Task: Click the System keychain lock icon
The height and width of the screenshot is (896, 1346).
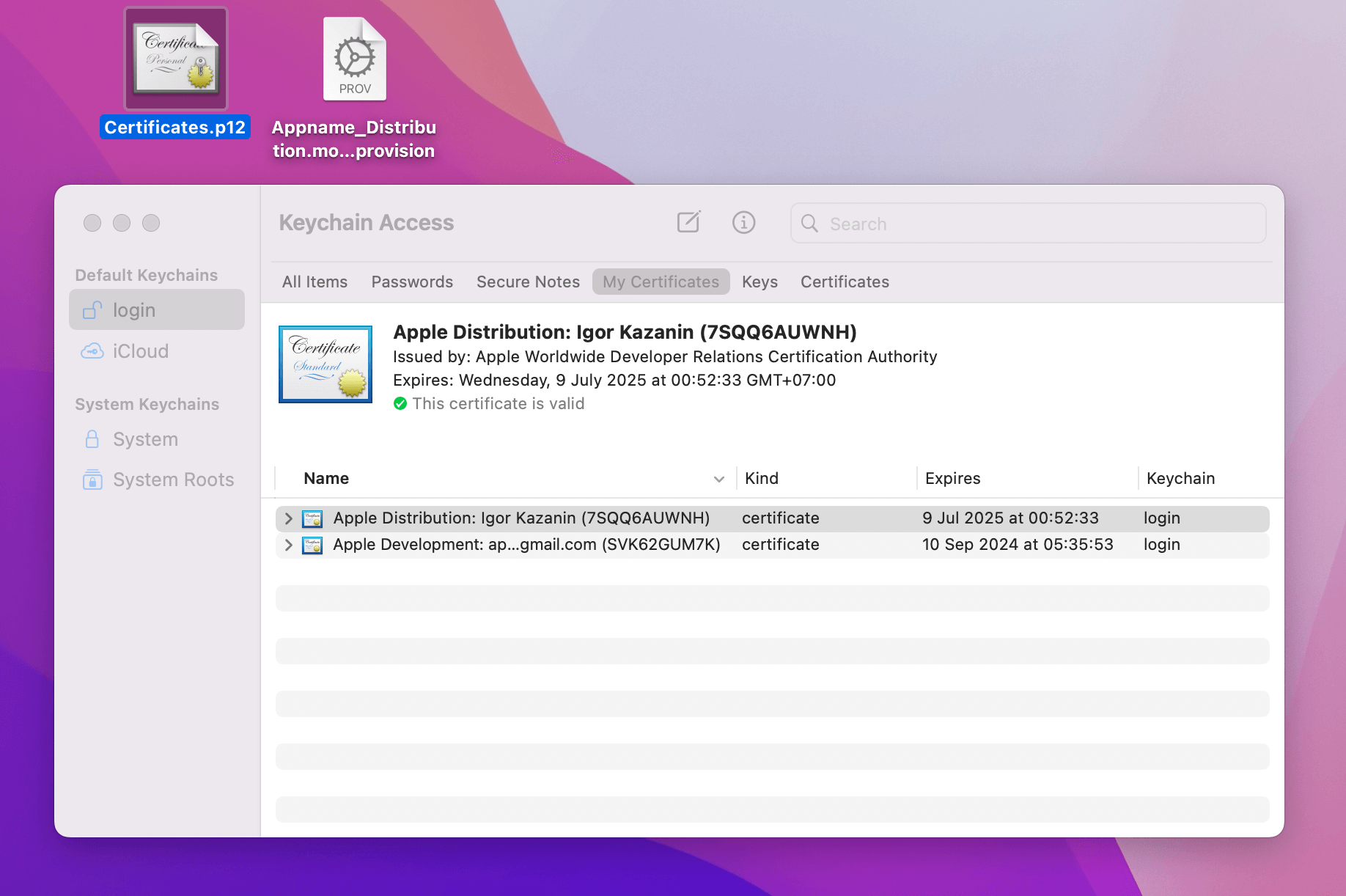Action: 92,439
